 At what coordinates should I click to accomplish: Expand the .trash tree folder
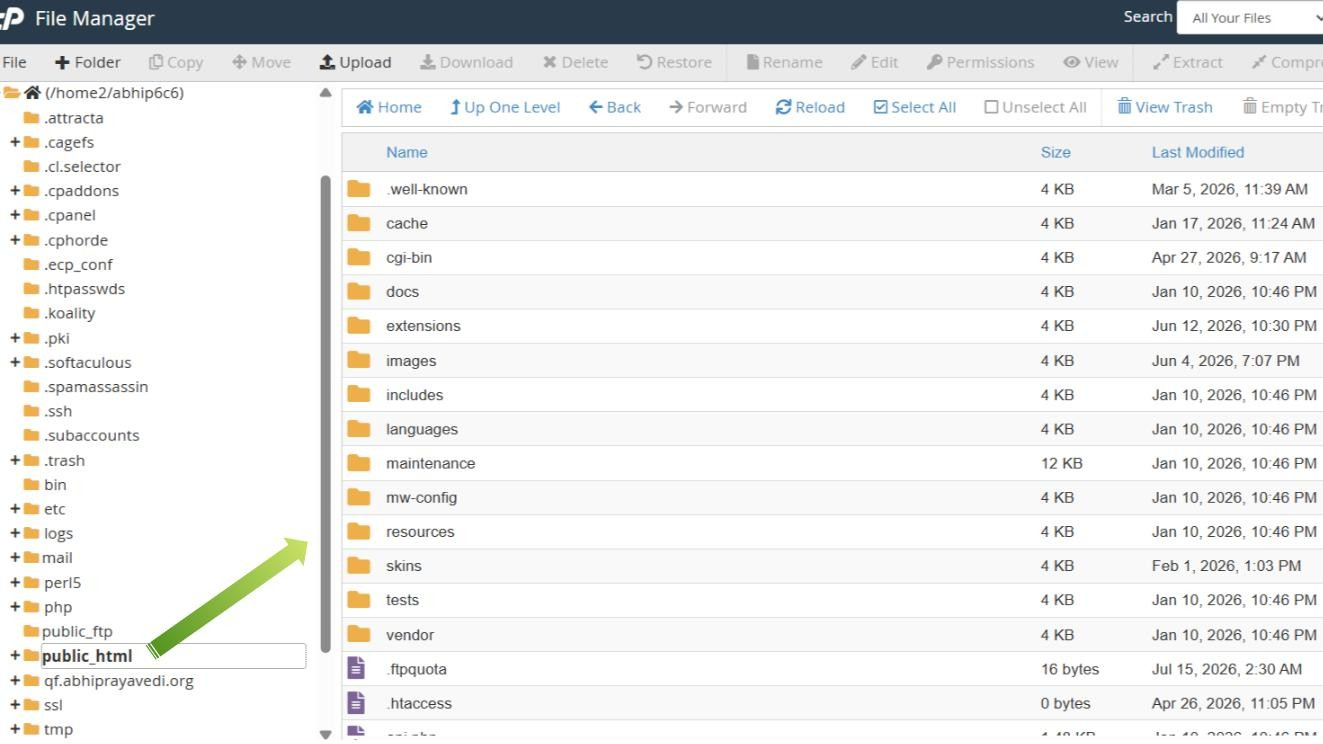(15, 460)
